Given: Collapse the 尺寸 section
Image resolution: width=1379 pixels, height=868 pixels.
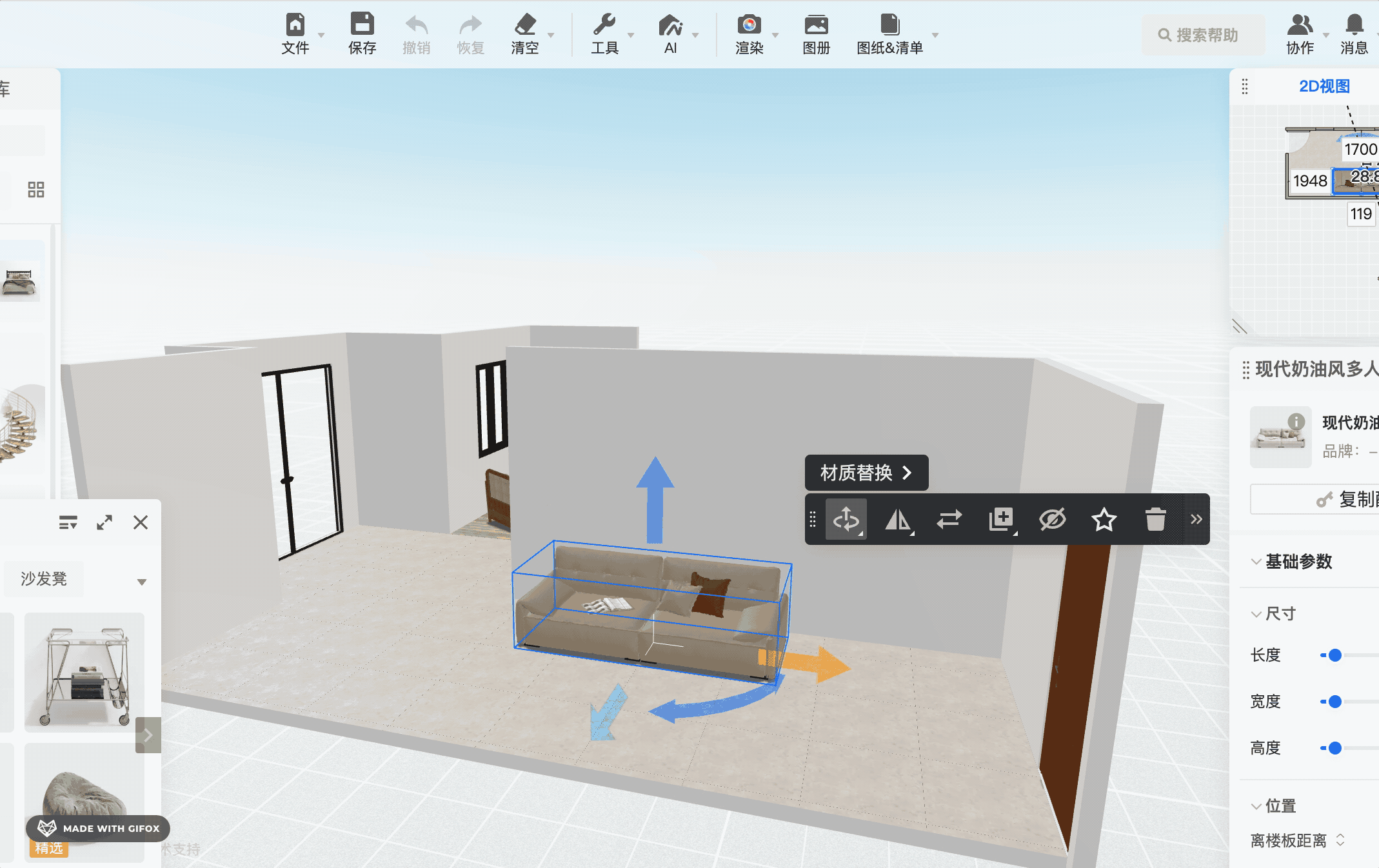Looking at the screenshot, I should (1256, 614).
